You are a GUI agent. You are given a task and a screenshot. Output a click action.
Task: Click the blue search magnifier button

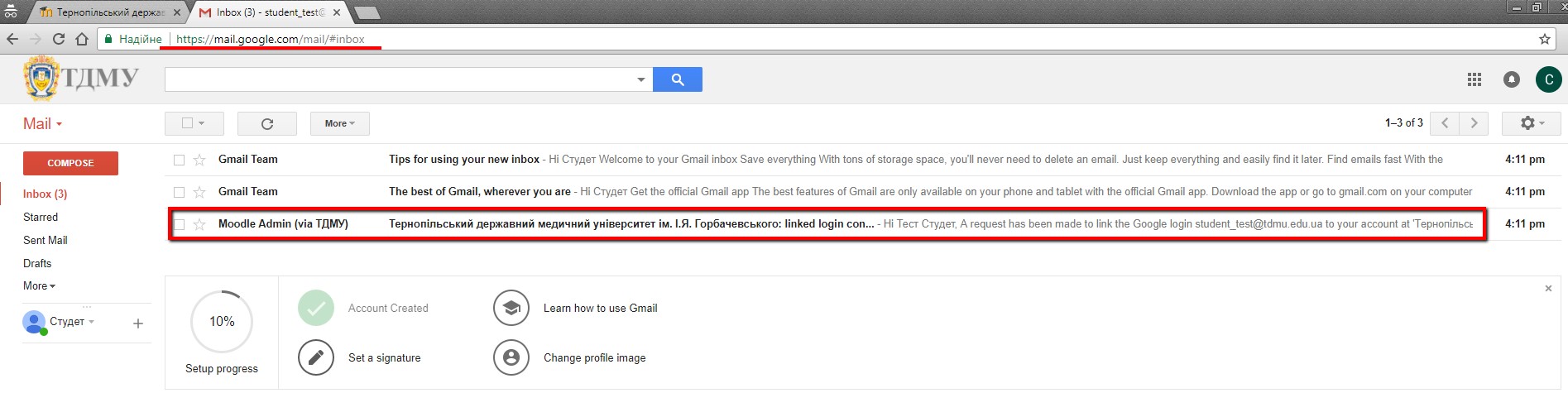coord(677,79)
